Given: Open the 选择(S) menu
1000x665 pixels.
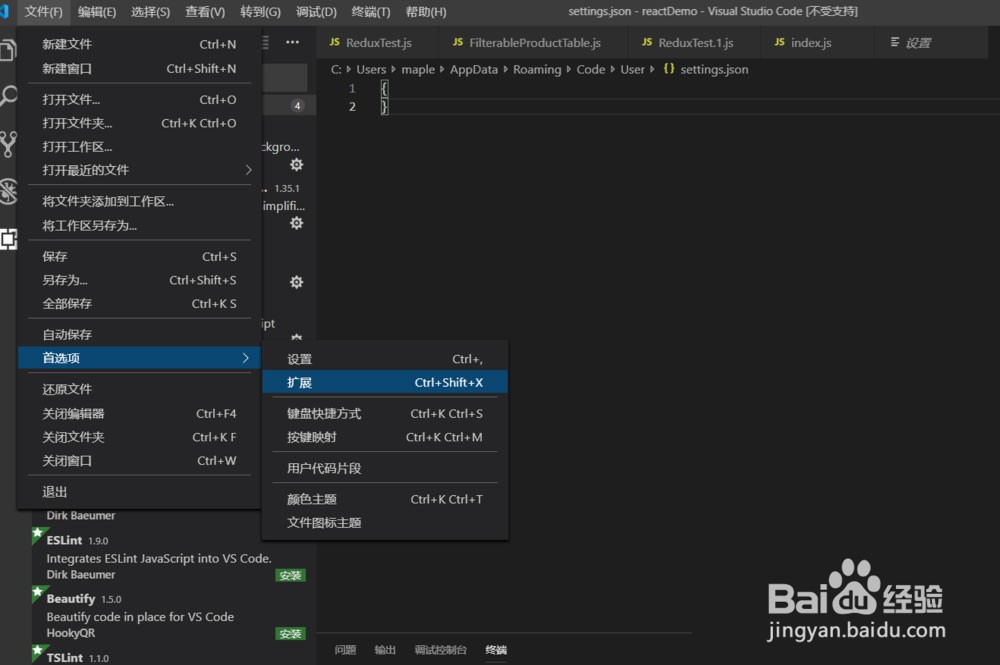Looking at the screenshot, I should tap(151, 11).
